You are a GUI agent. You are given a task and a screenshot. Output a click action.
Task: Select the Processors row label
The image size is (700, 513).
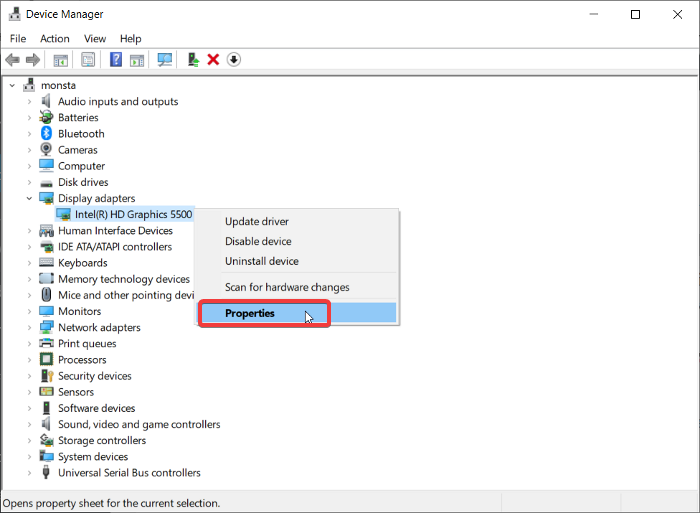(82, 359)
